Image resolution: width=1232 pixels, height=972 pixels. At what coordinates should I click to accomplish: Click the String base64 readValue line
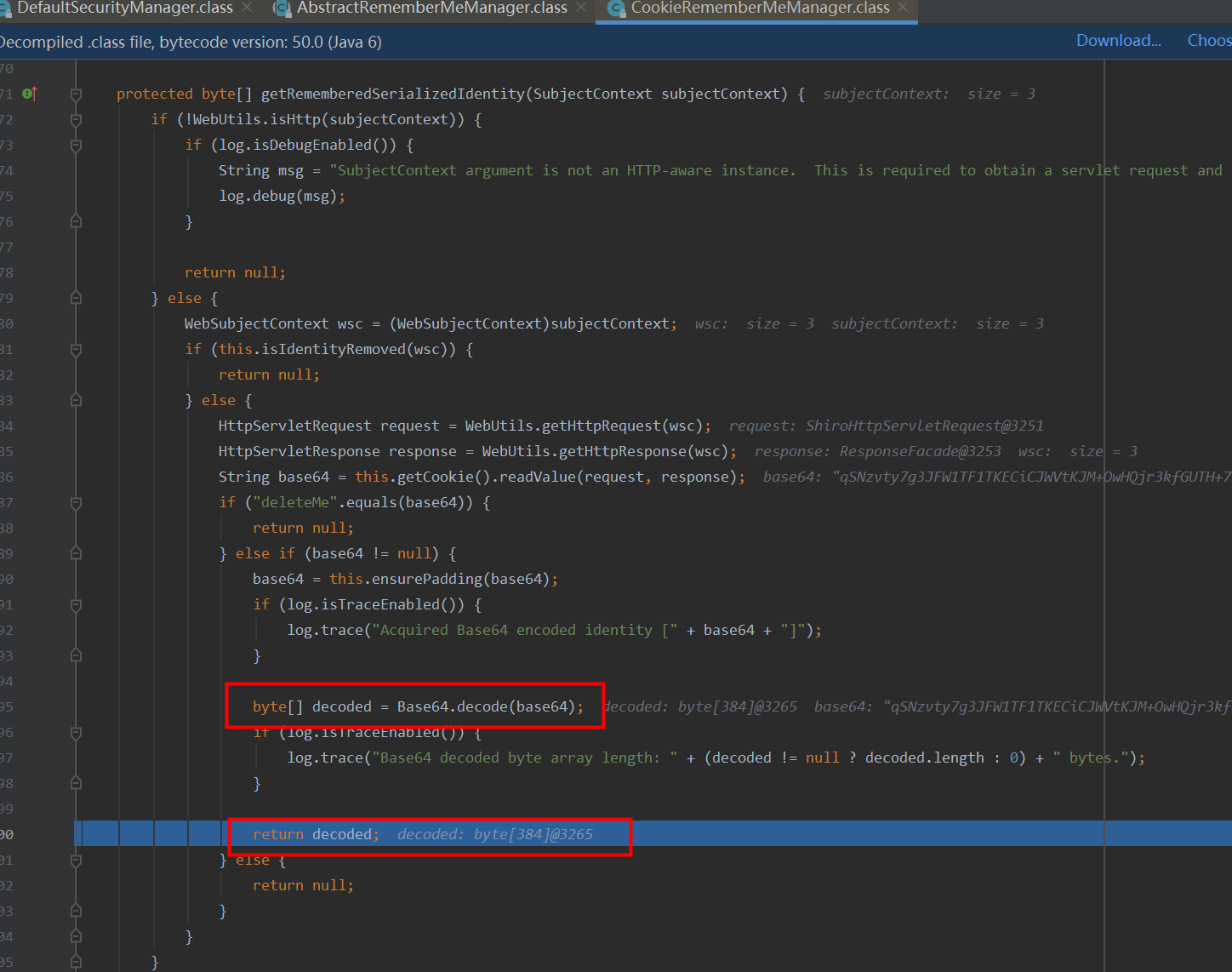pos(482,477)
